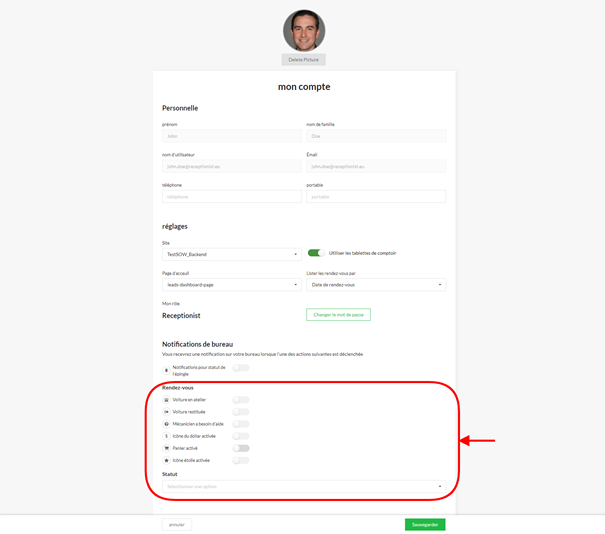
Task: Enable Voiture en atelier notification toggle
Action: coord(241,399)
